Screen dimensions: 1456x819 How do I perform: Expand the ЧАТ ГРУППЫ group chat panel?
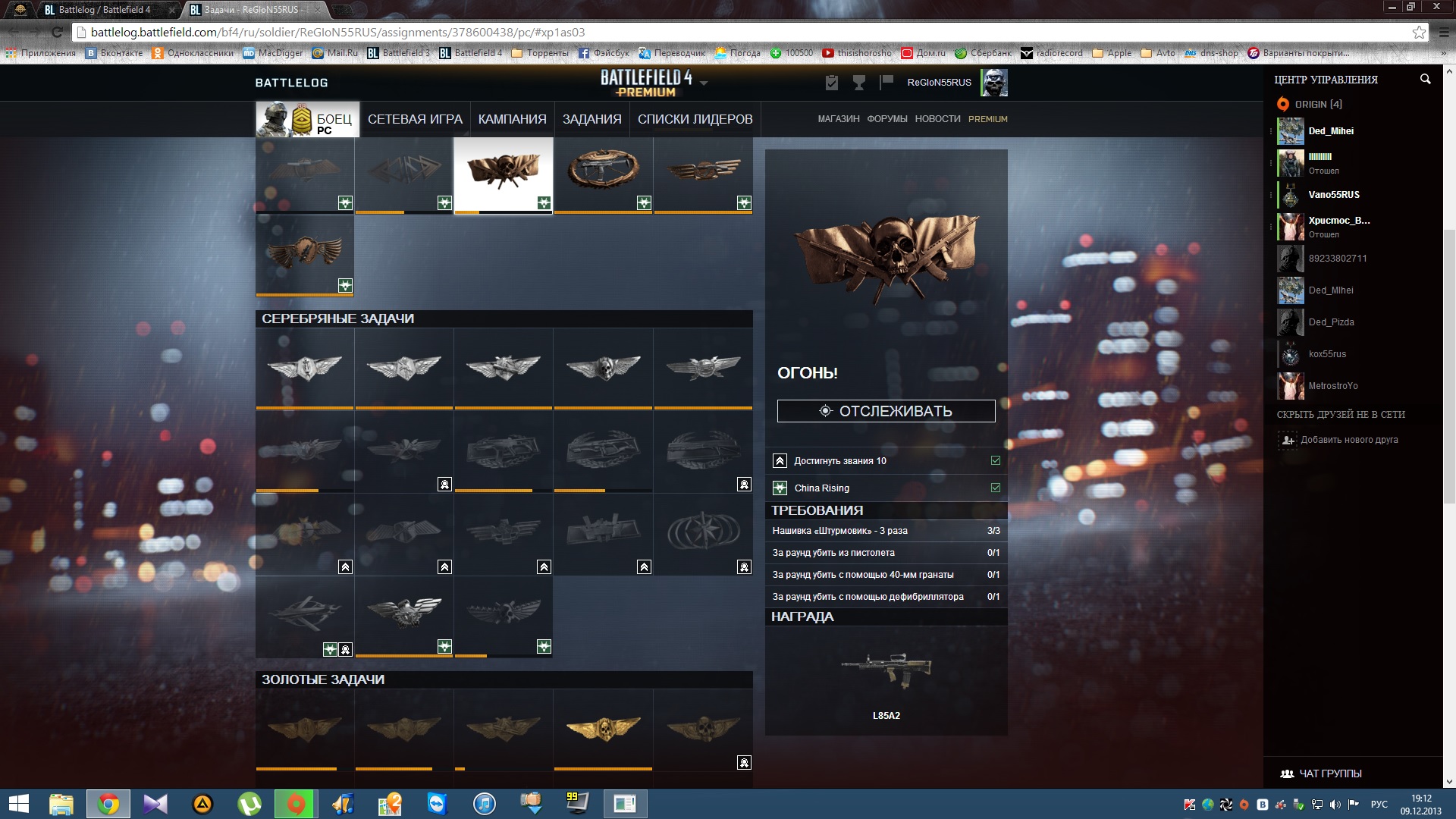tap(1330, 773)
